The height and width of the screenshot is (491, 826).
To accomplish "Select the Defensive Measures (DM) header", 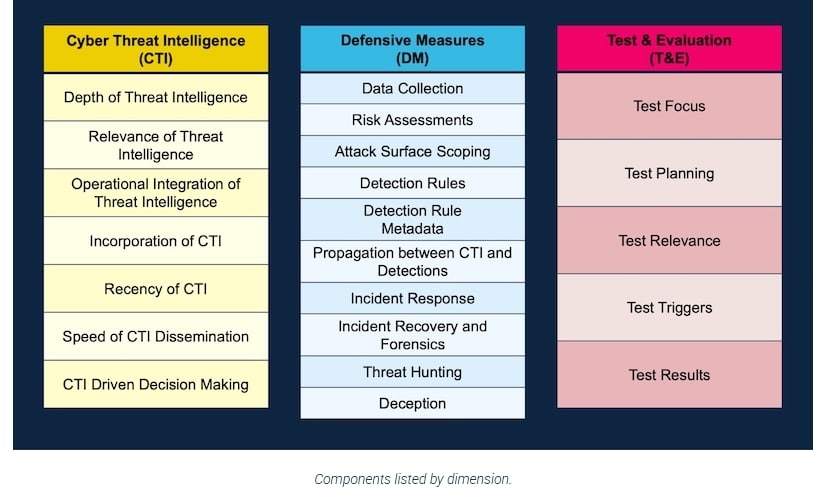I will [412, 49].
